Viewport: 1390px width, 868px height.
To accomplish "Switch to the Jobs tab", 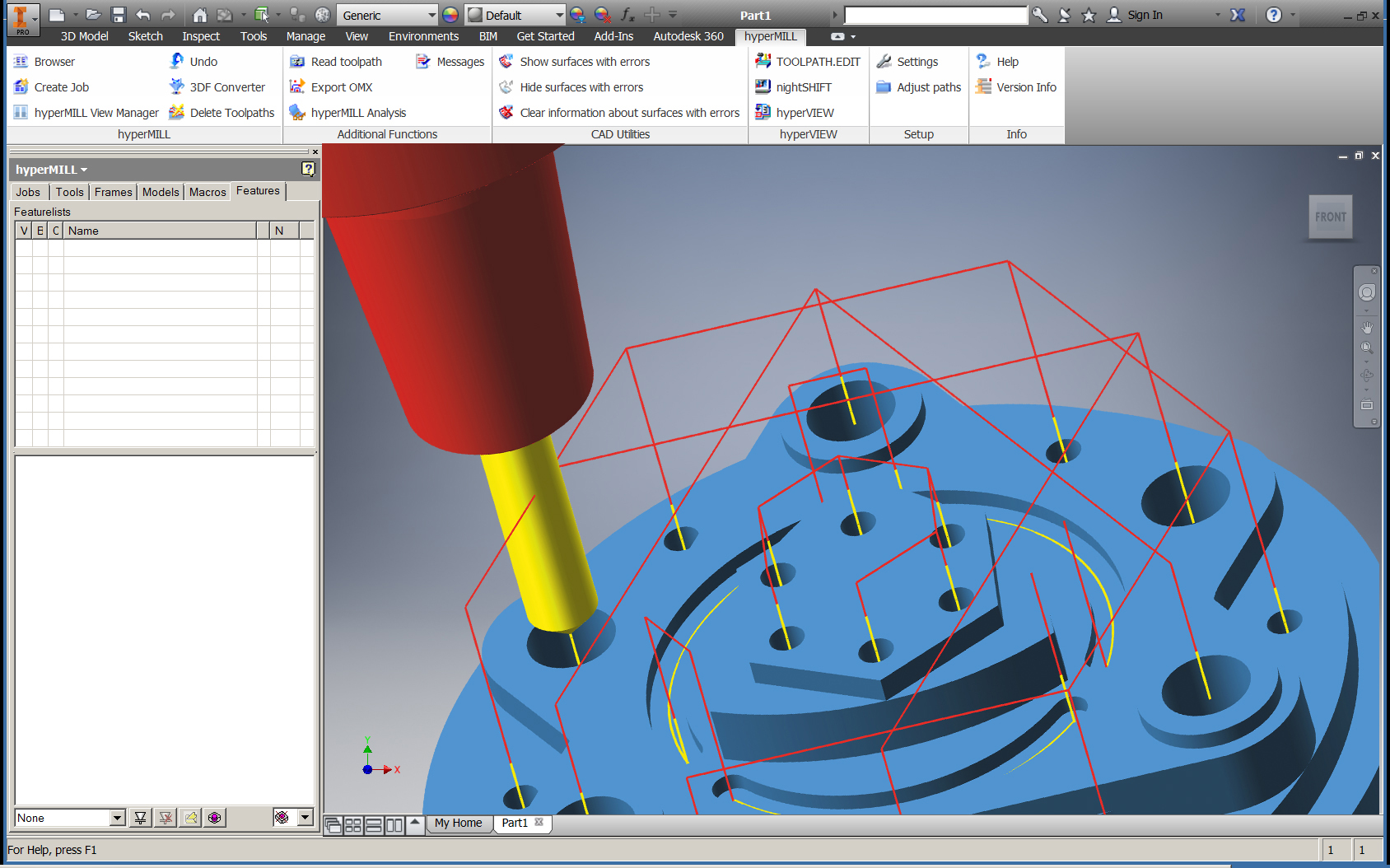I will point(28,192).
